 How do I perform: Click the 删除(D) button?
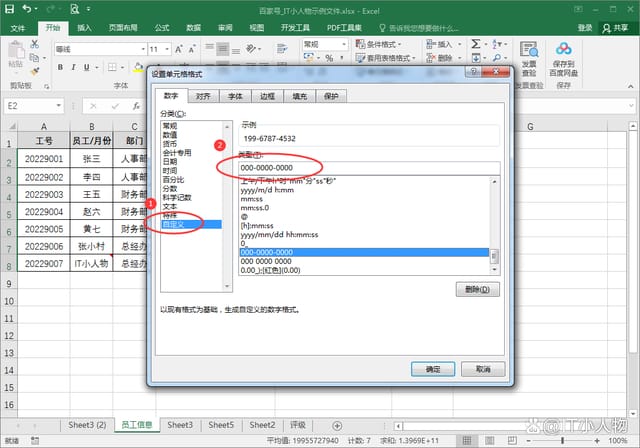[475, 290]
